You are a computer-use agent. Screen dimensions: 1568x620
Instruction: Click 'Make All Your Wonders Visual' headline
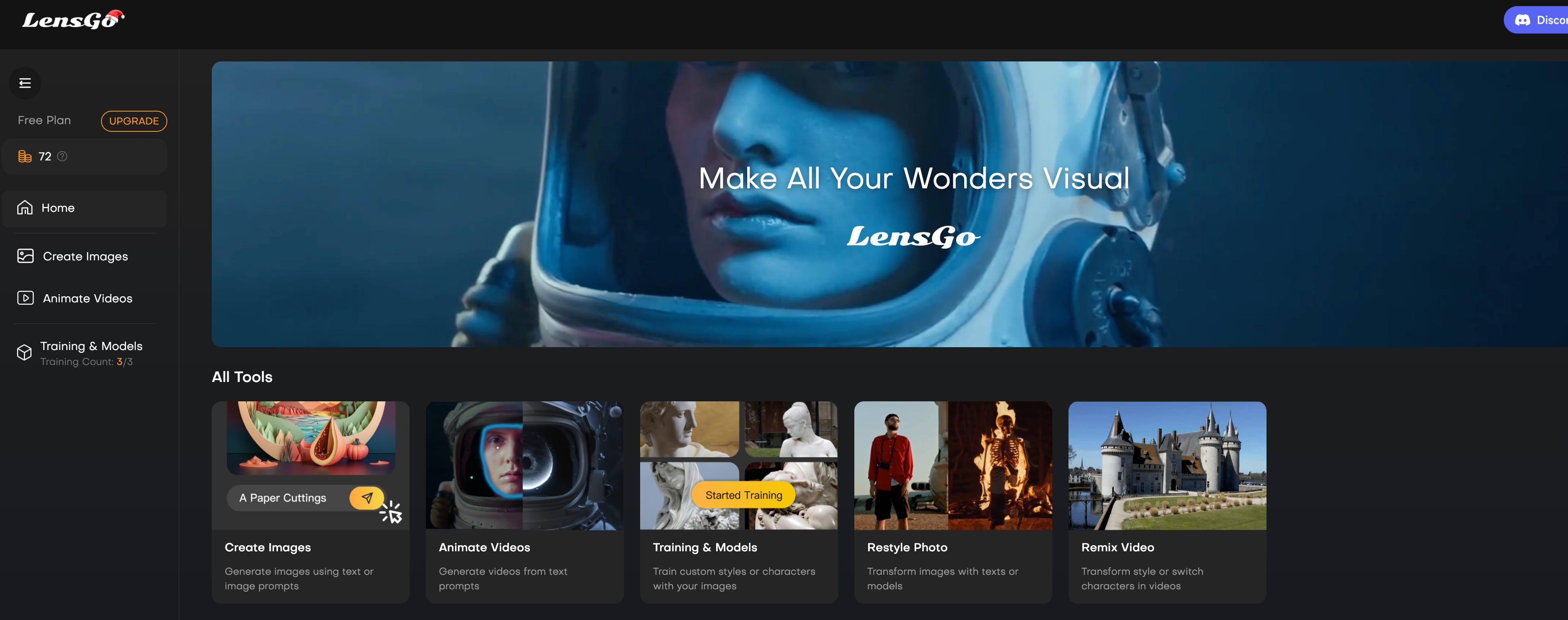tap(914, 179)
